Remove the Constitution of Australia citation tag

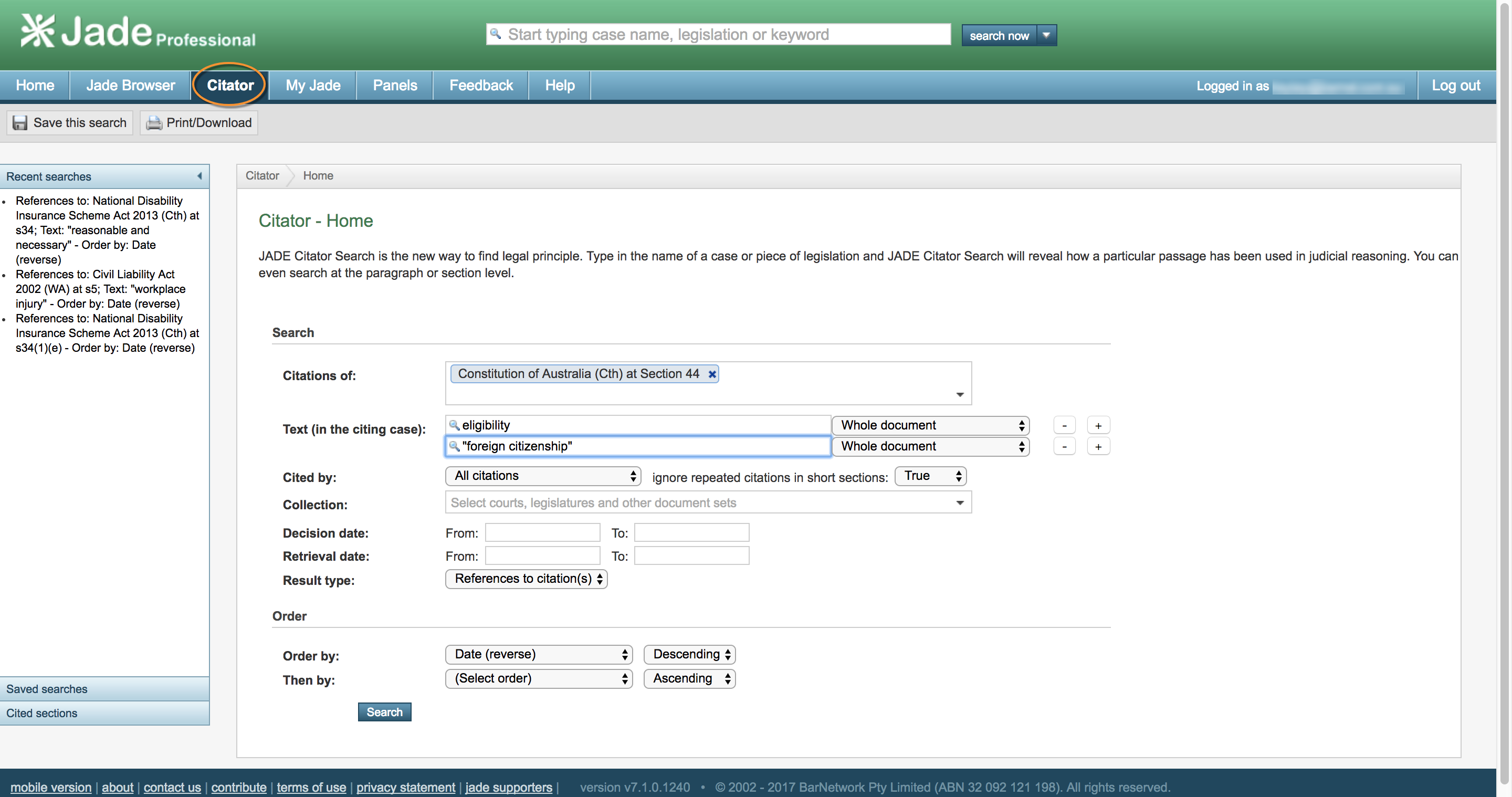tap(712, 374)
